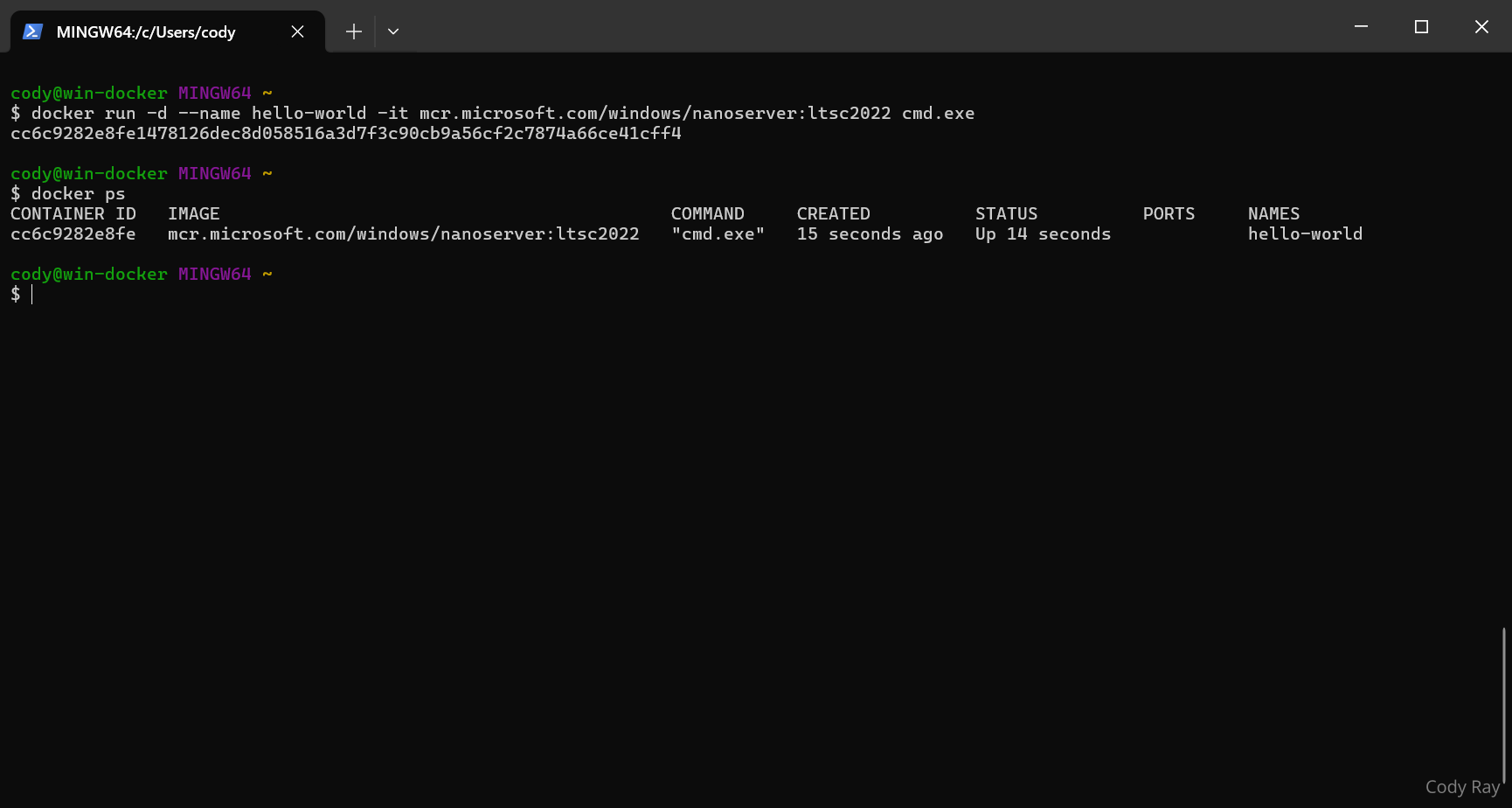Click hello-world under the NAMES column
The height and width of the screenshot is (808, 1512).
pyautogui.click(x=1305, y=234)
